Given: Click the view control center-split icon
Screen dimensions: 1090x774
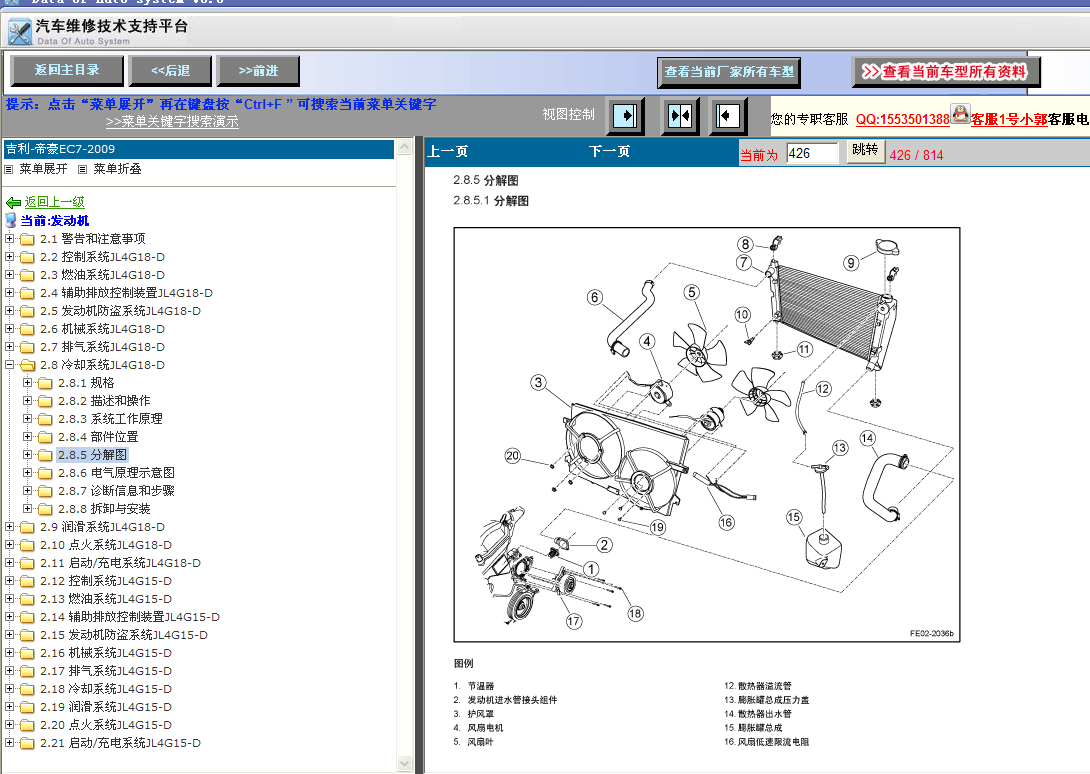Looking at the screenshot, I should click(679, 115).
